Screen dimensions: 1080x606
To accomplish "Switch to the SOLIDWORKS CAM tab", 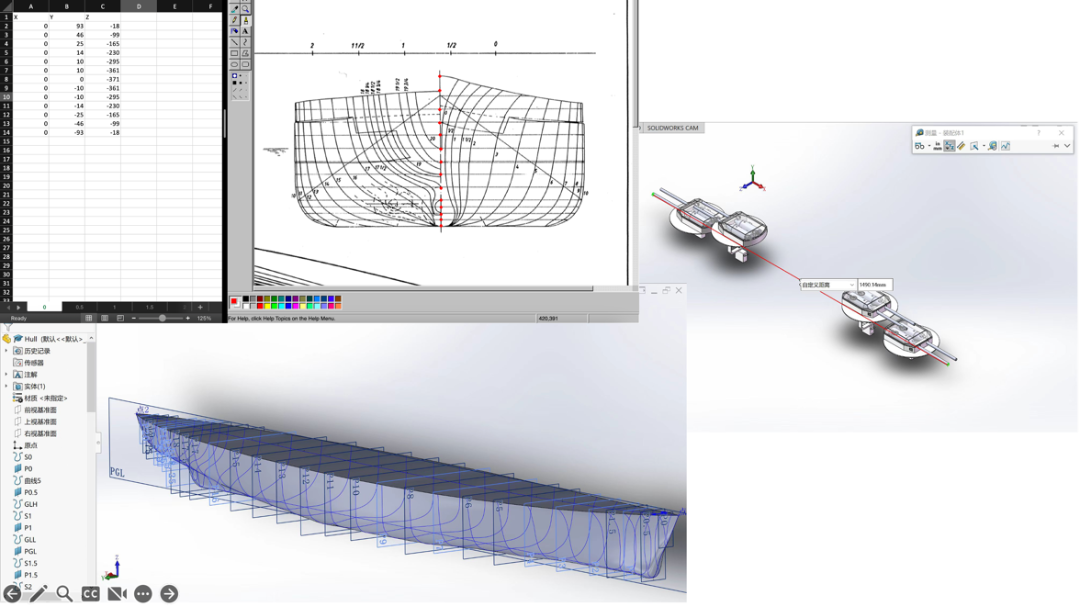I will tap(673, 128).
